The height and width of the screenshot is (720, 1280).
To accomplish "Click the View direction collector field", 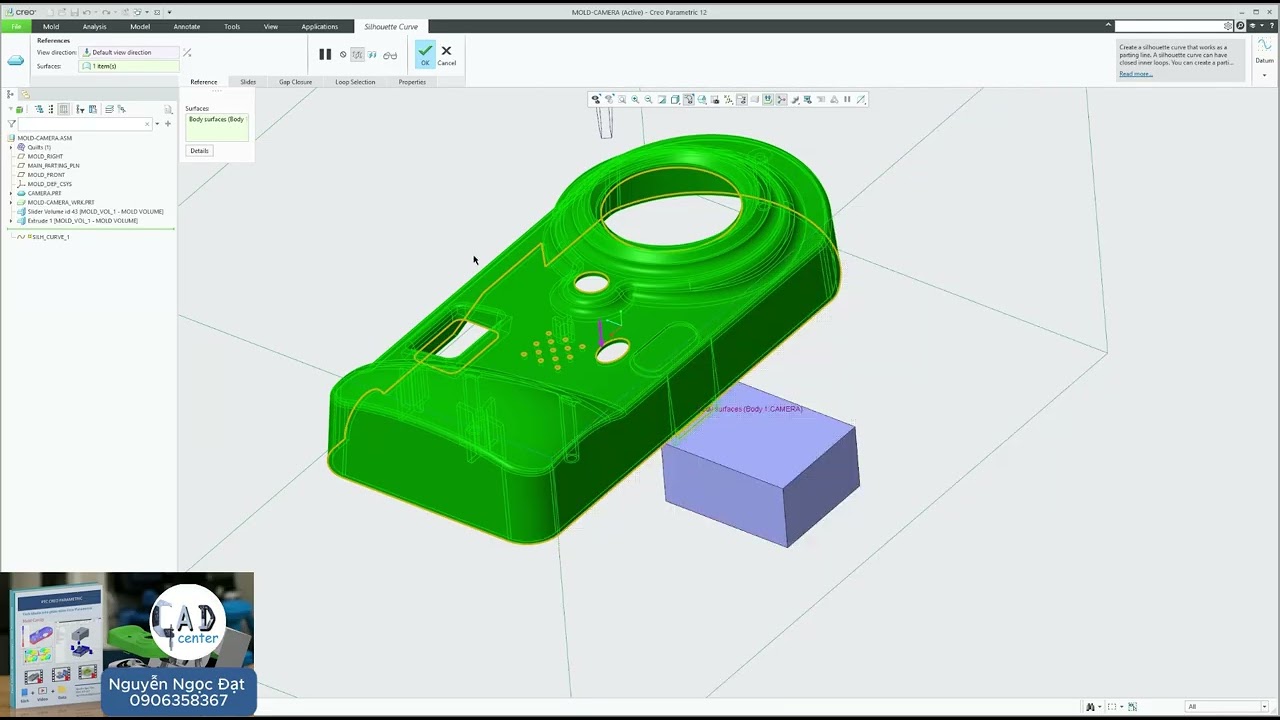I will [x=129, y=52].
